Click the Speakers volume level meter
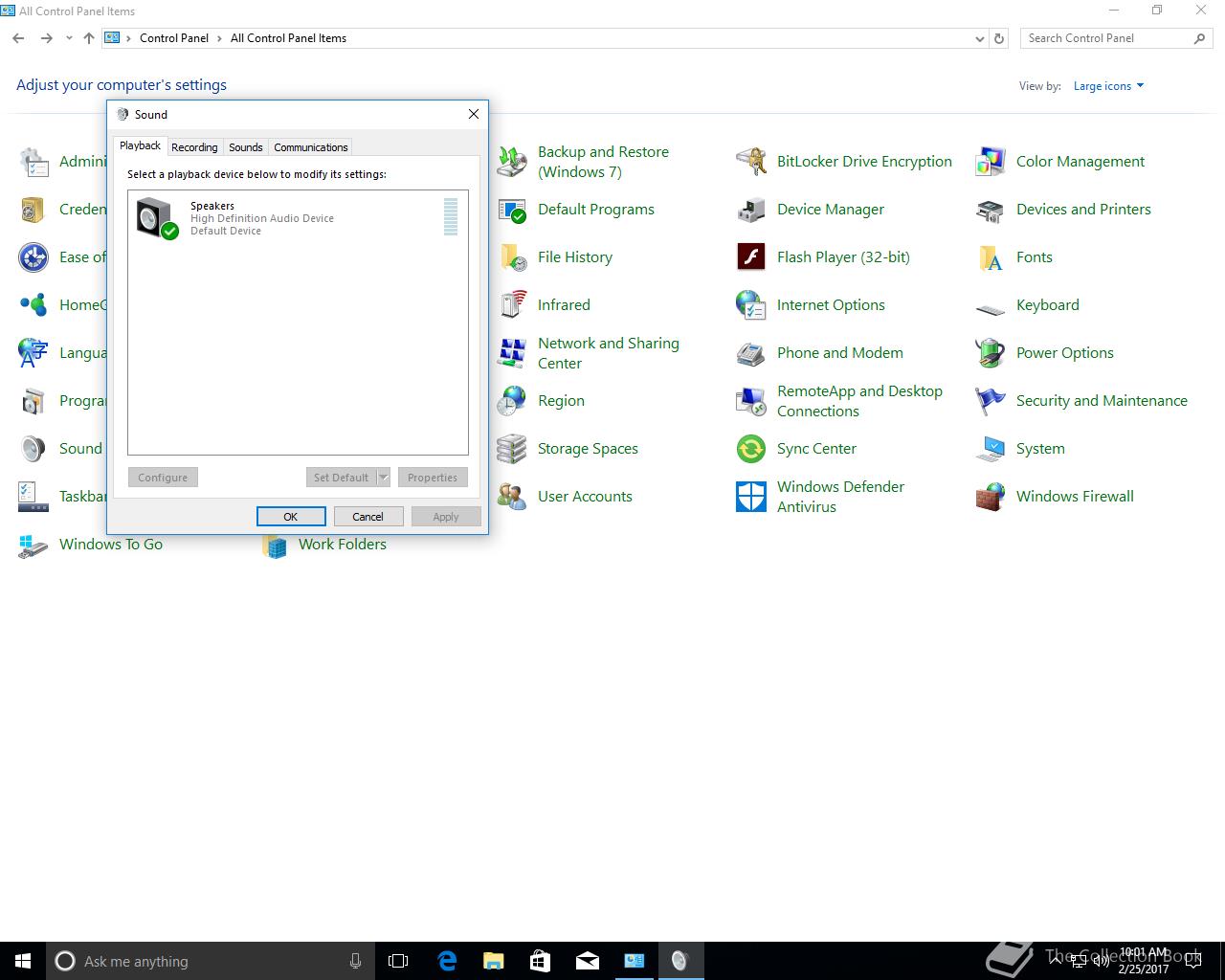 451,217
